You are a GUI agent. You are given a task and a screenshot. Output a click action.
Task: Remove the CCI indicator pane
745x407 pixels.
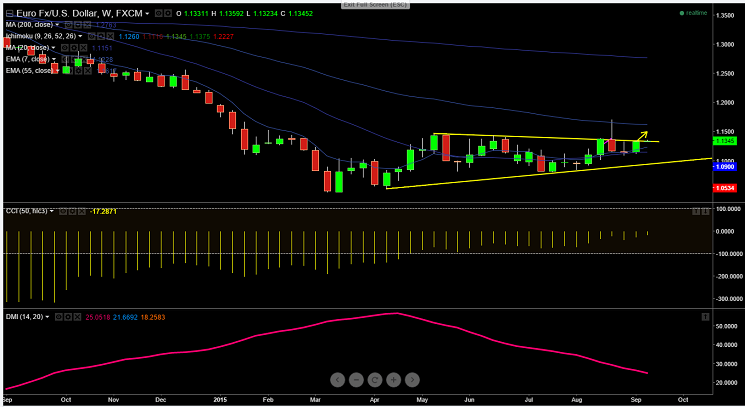tap(81, 211)
